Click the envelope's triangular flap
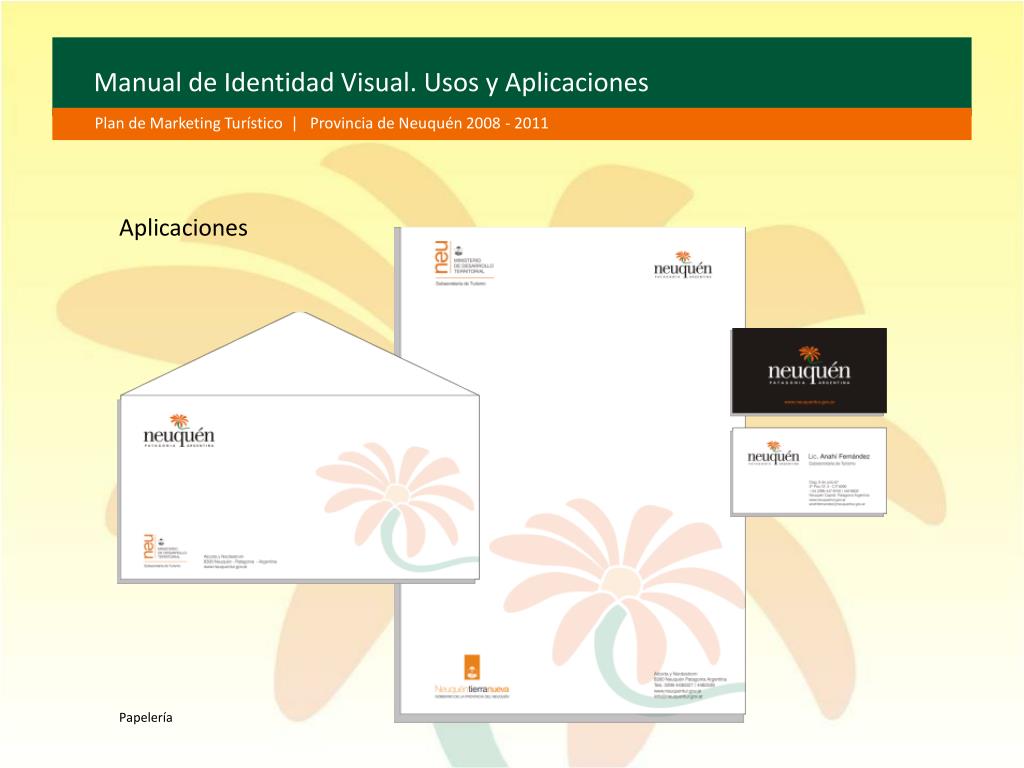 click(300, 355)
